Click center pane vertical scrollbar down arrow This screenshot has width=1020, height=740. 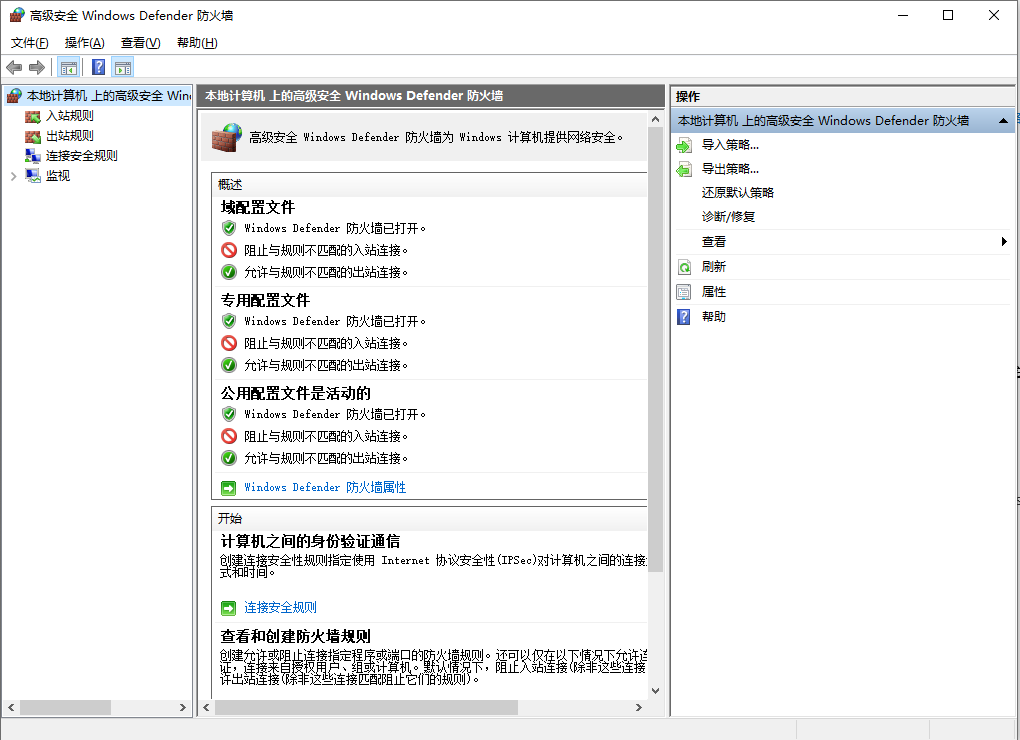click(x=655, y=691)
